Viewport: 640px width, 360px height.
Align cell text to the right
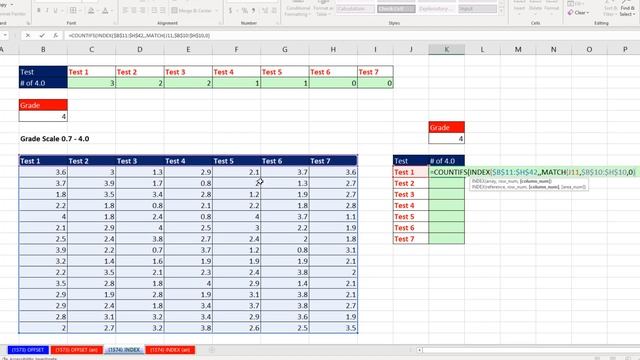coord(142,10)
